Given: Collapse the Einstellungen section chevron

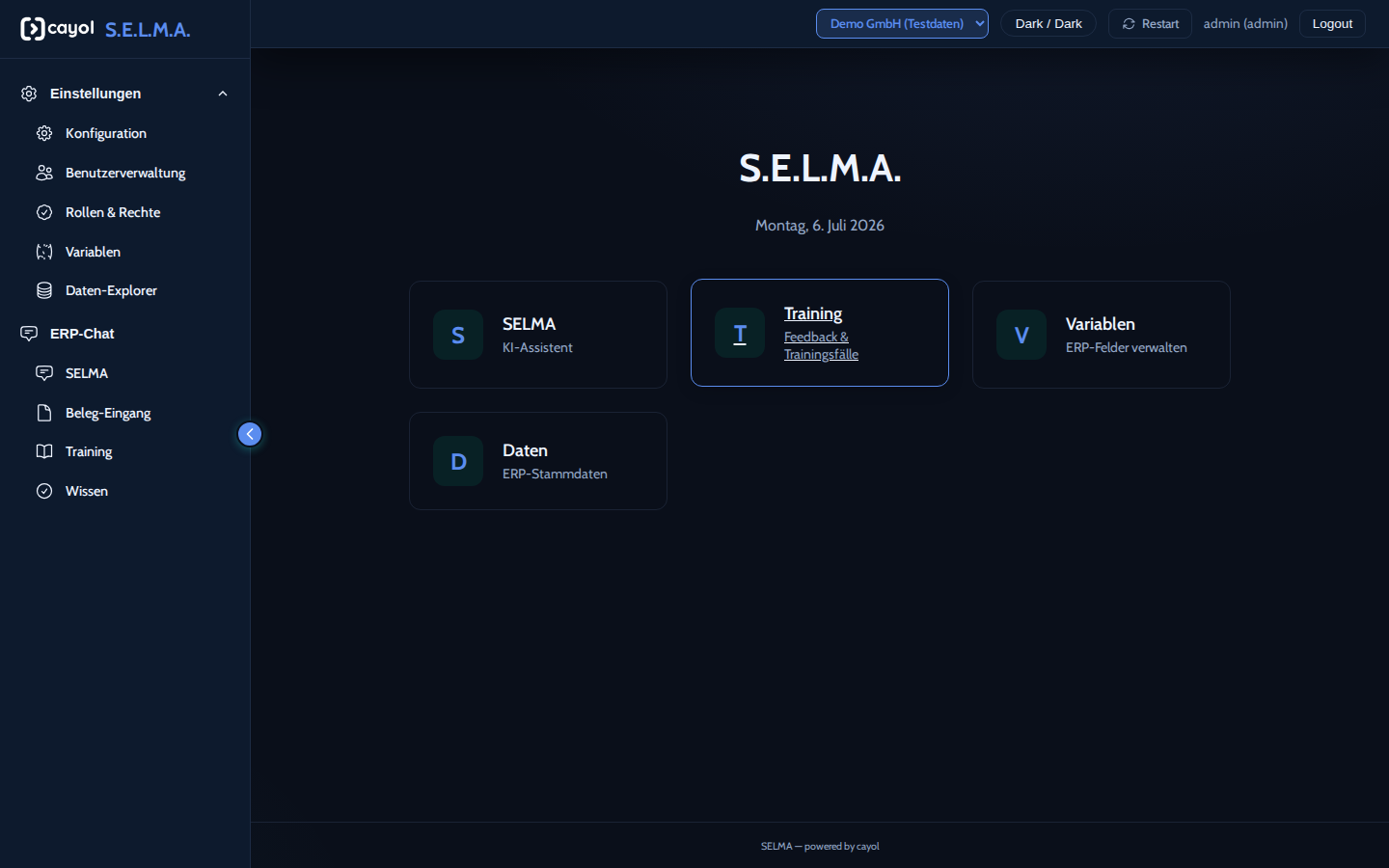Looking at the screenshot, I should click(223, 94).
